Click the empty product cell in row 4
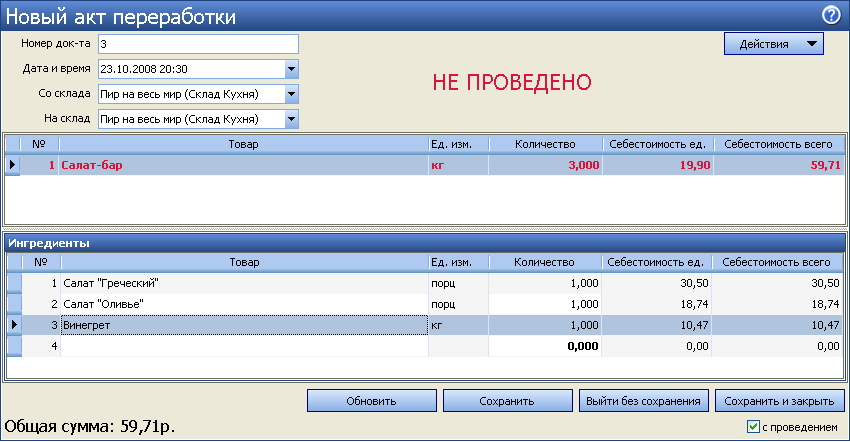 click(244, 346)
